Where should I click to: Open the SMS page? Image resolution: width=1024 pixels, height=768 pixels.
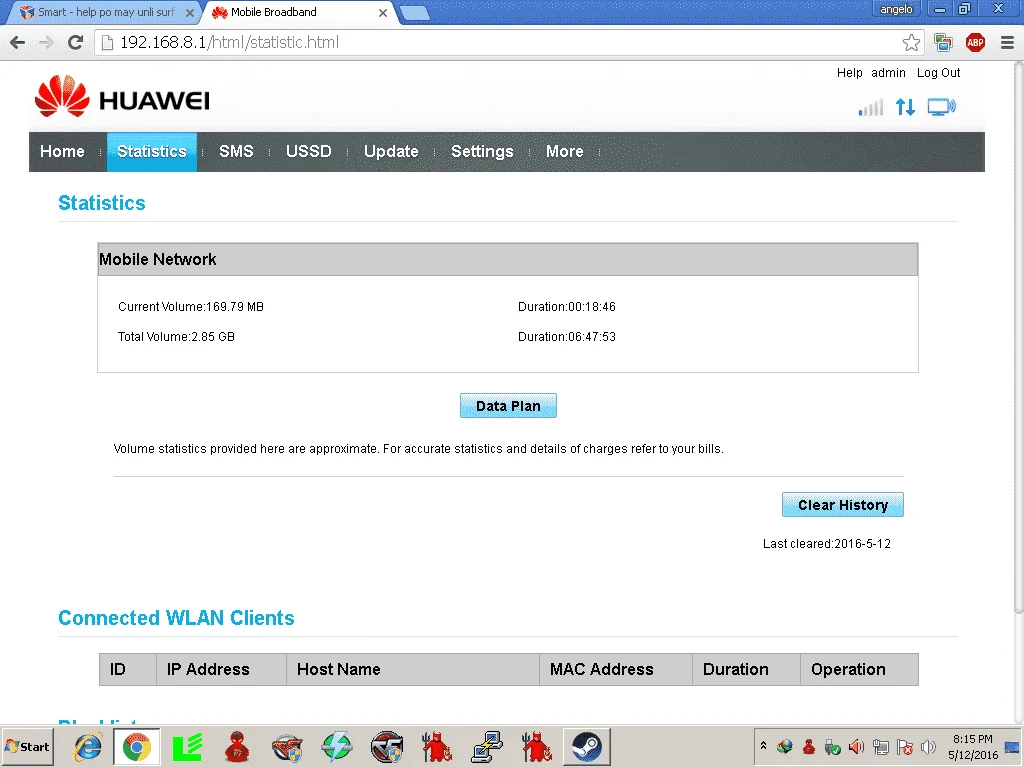coord(236,152)
